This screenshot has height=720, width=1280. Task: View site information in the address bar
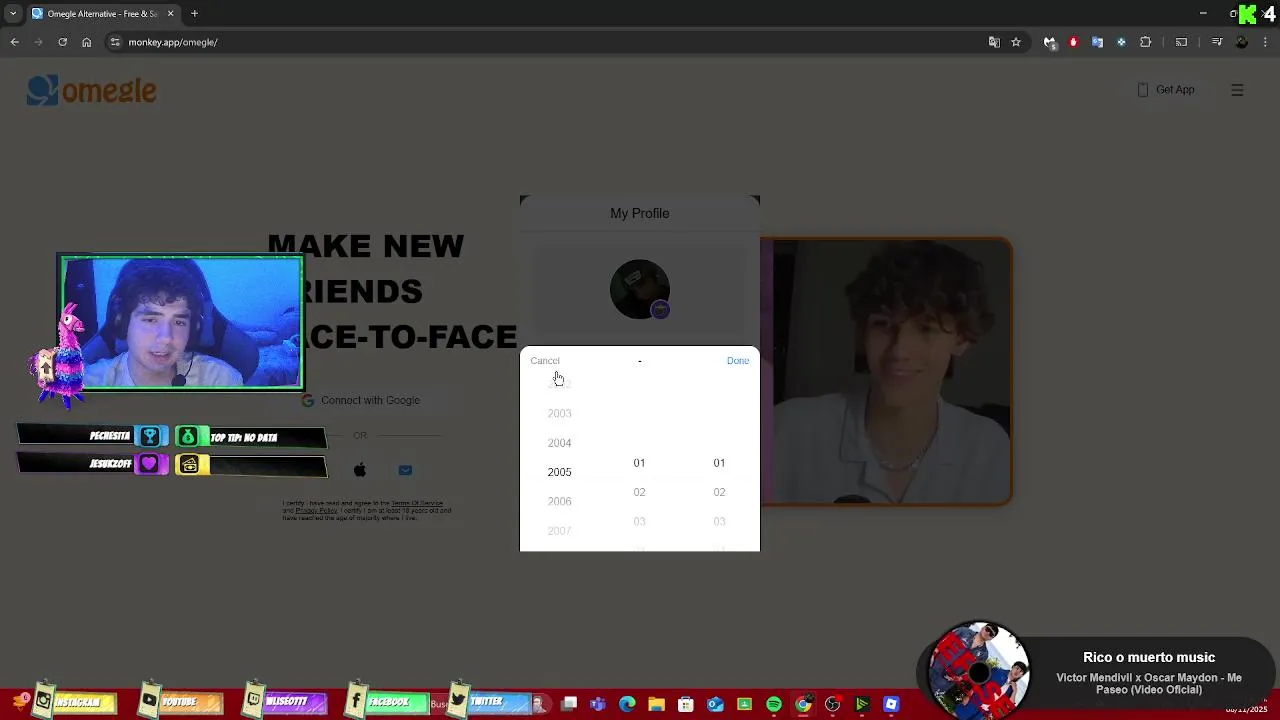(115, 42)
